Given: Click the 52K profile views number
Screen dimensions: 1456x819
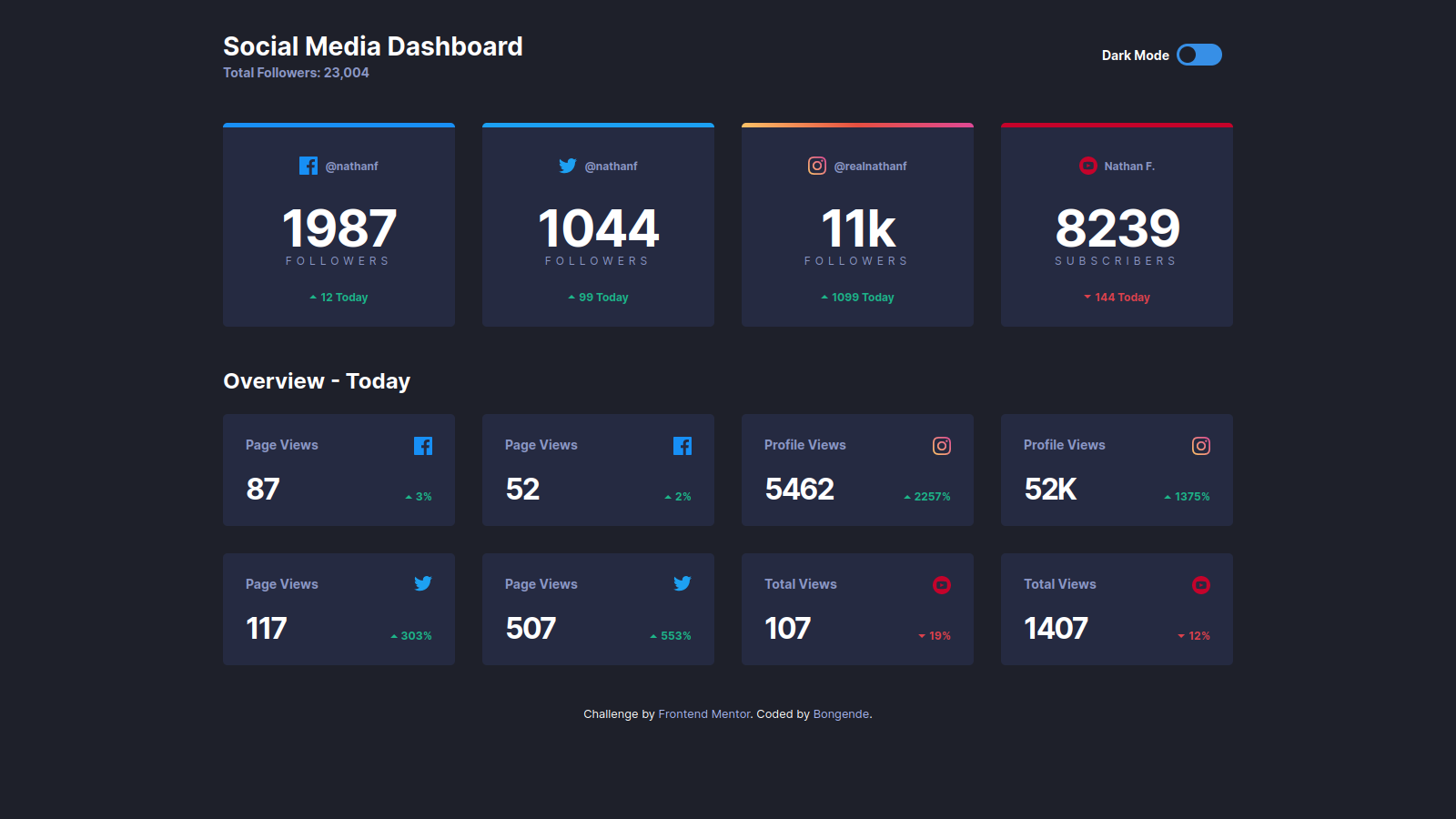Looking at the screenshot, I should click(1050, 490).
